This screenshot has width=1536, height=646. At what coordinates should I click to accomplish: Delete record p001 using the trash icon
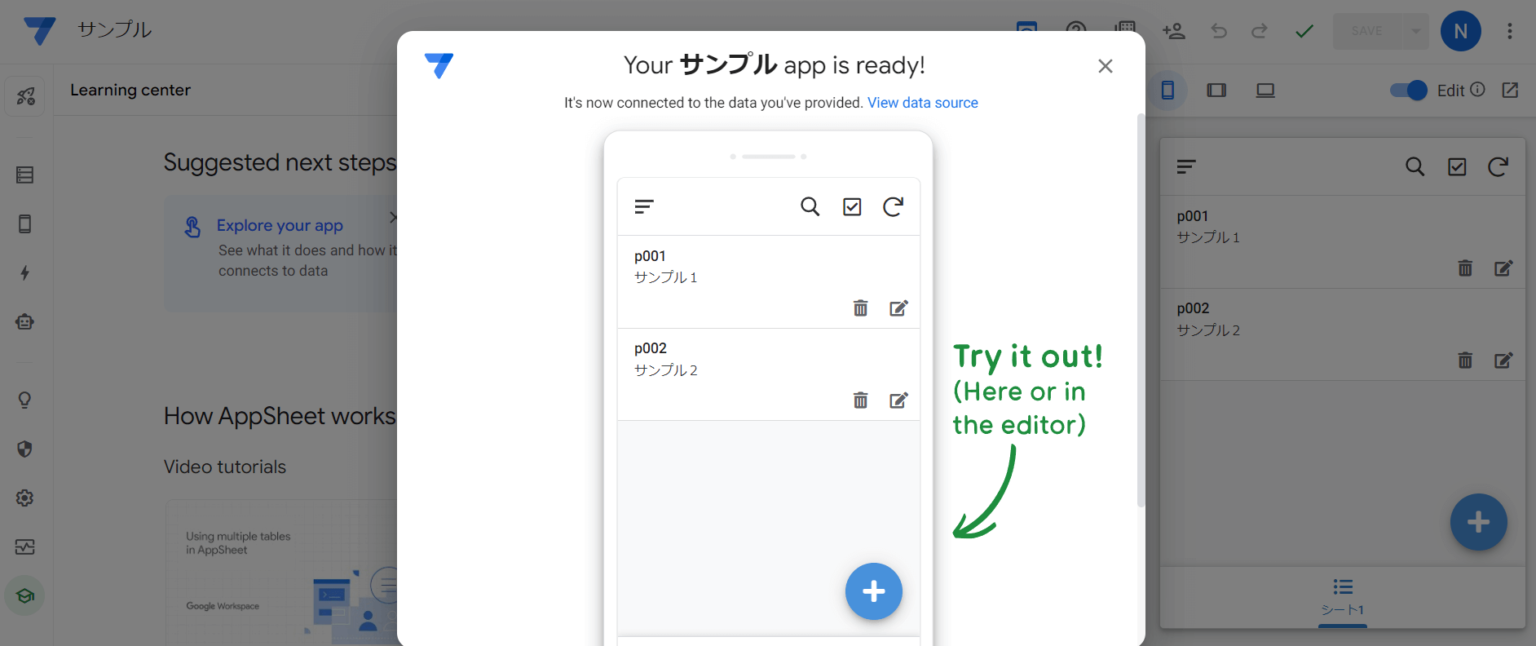point(860,308)
